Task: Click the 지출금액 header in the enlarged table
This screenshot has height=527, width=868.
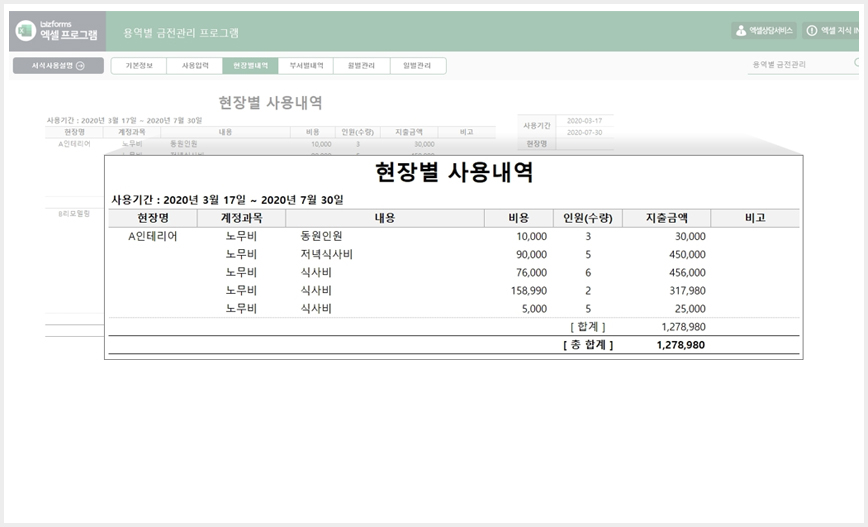Action: click(x=666, y=218)
